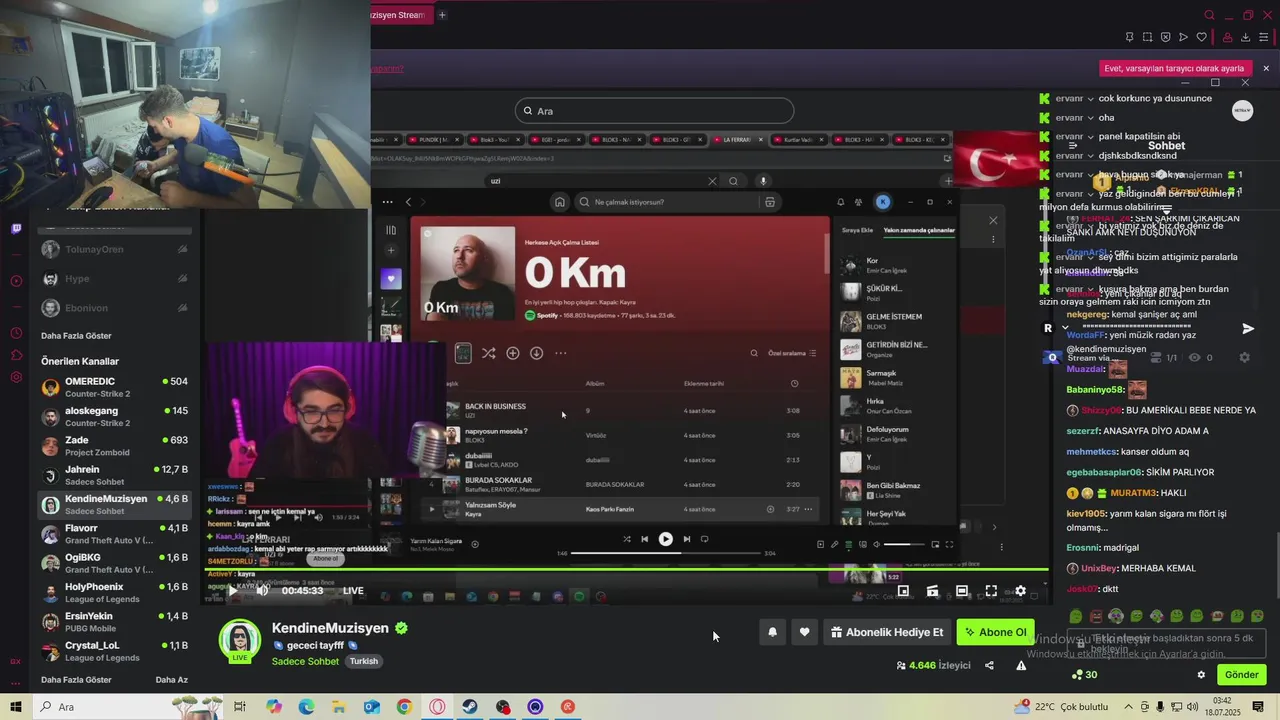Click the Abone Ol subscribe button
This screenshot has width=1280, height=720.
[995, 632]
